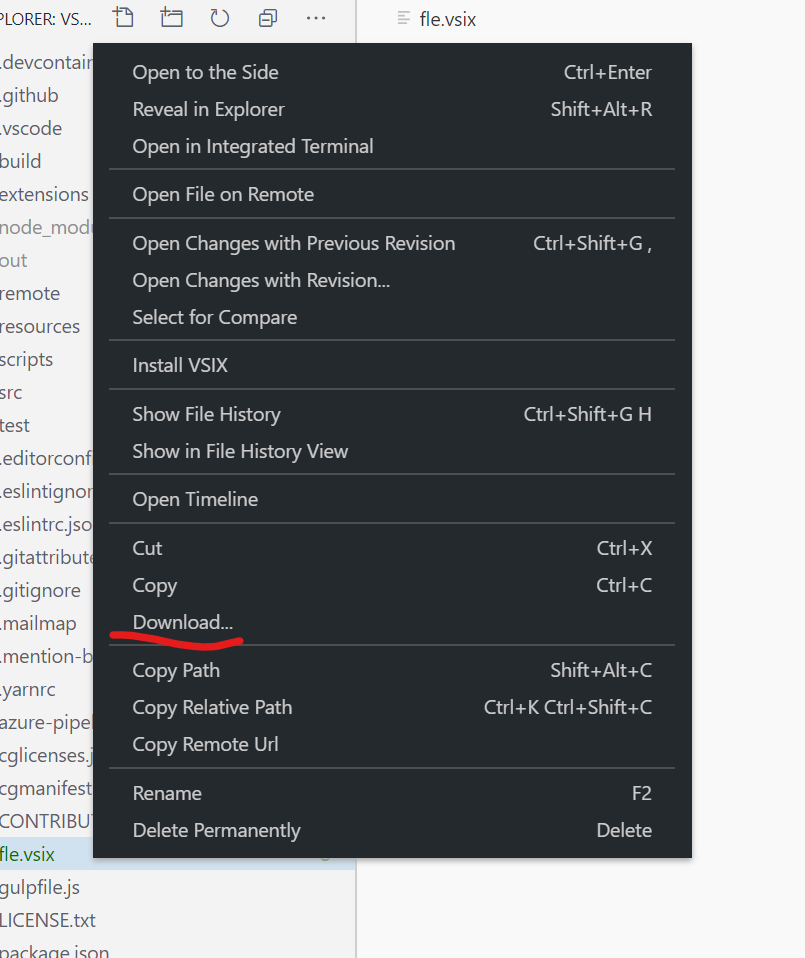Delete the file permanently
The width and height of the screenshot is (805, 958).
pos(216,830)
